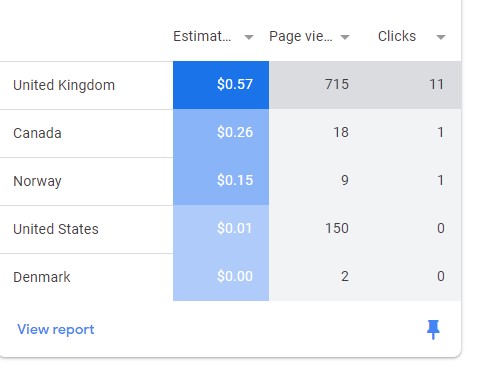Click the 11 clicks cell for United Kingdom
This screenshot has width=480, height=377.
tap(413, 85)
